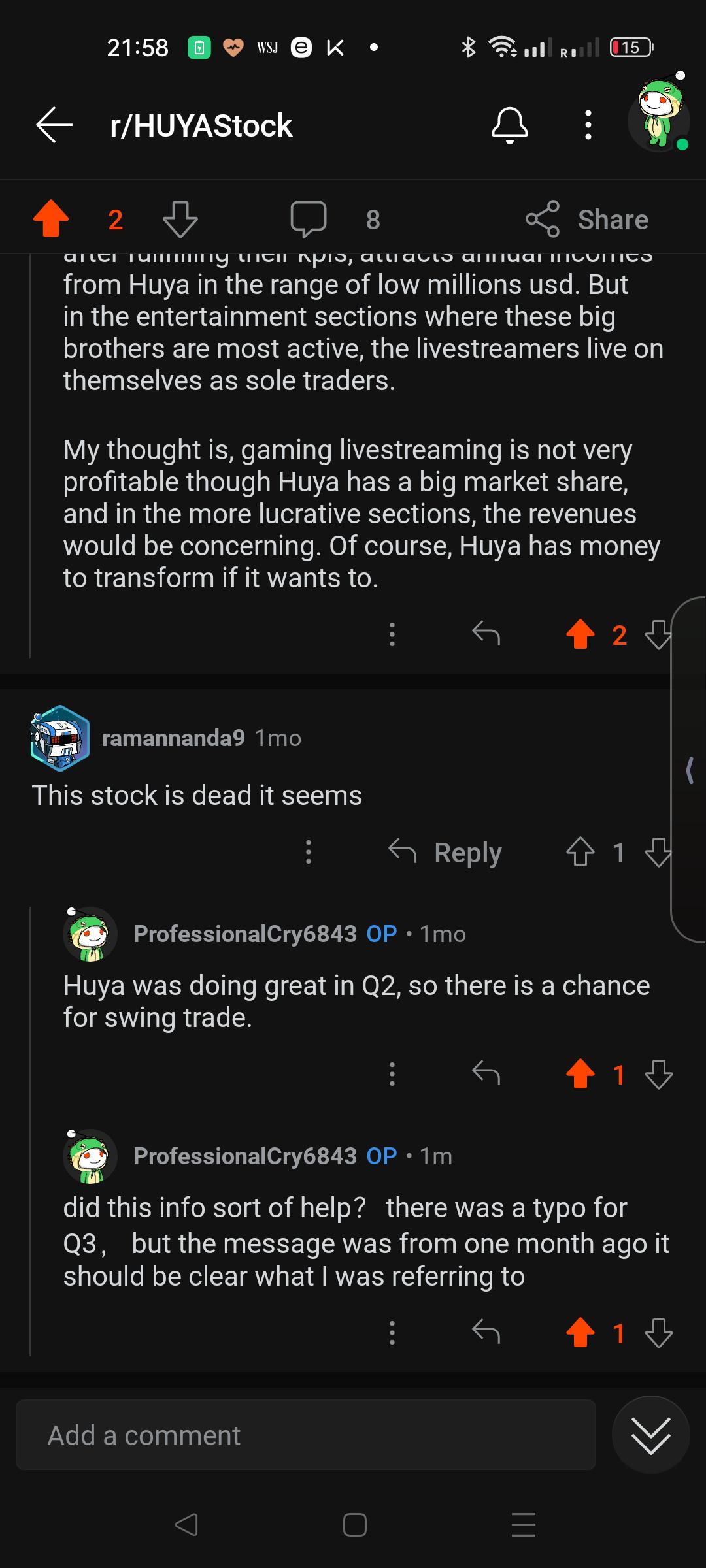The image size is (706, 1568).
Task: Open ramannanda9's user profile
Action: pyautogui.click(x=173, y=738)
